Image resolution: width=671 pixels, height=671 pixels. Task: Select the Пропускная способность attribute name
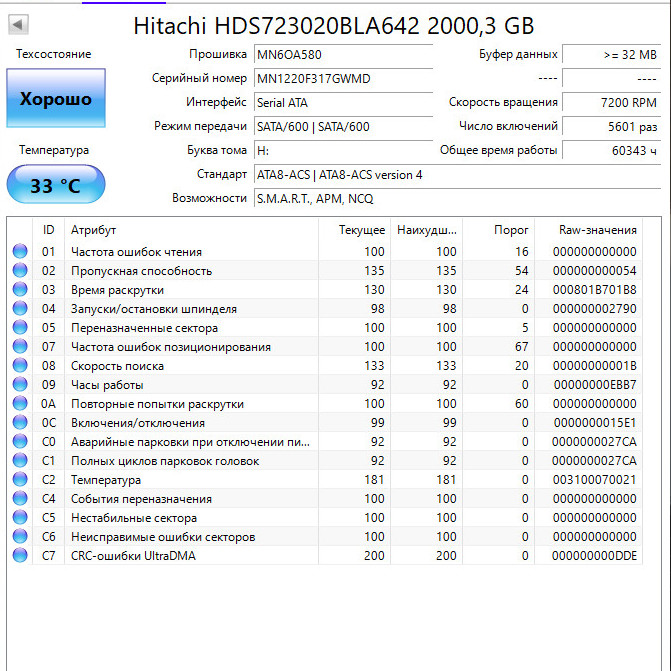point(141,271)
